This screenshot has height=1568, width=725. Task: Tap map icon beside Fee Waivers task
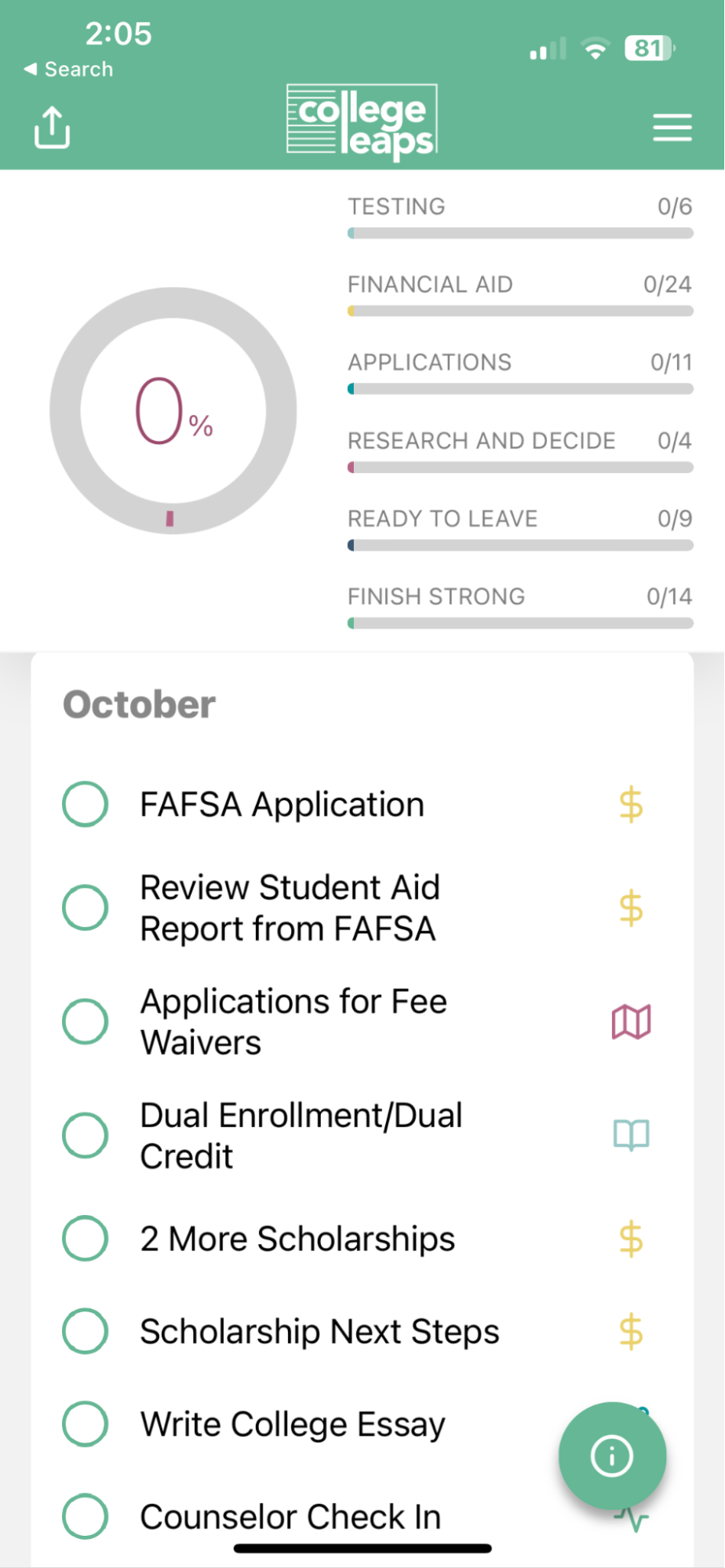(631, 1022)
